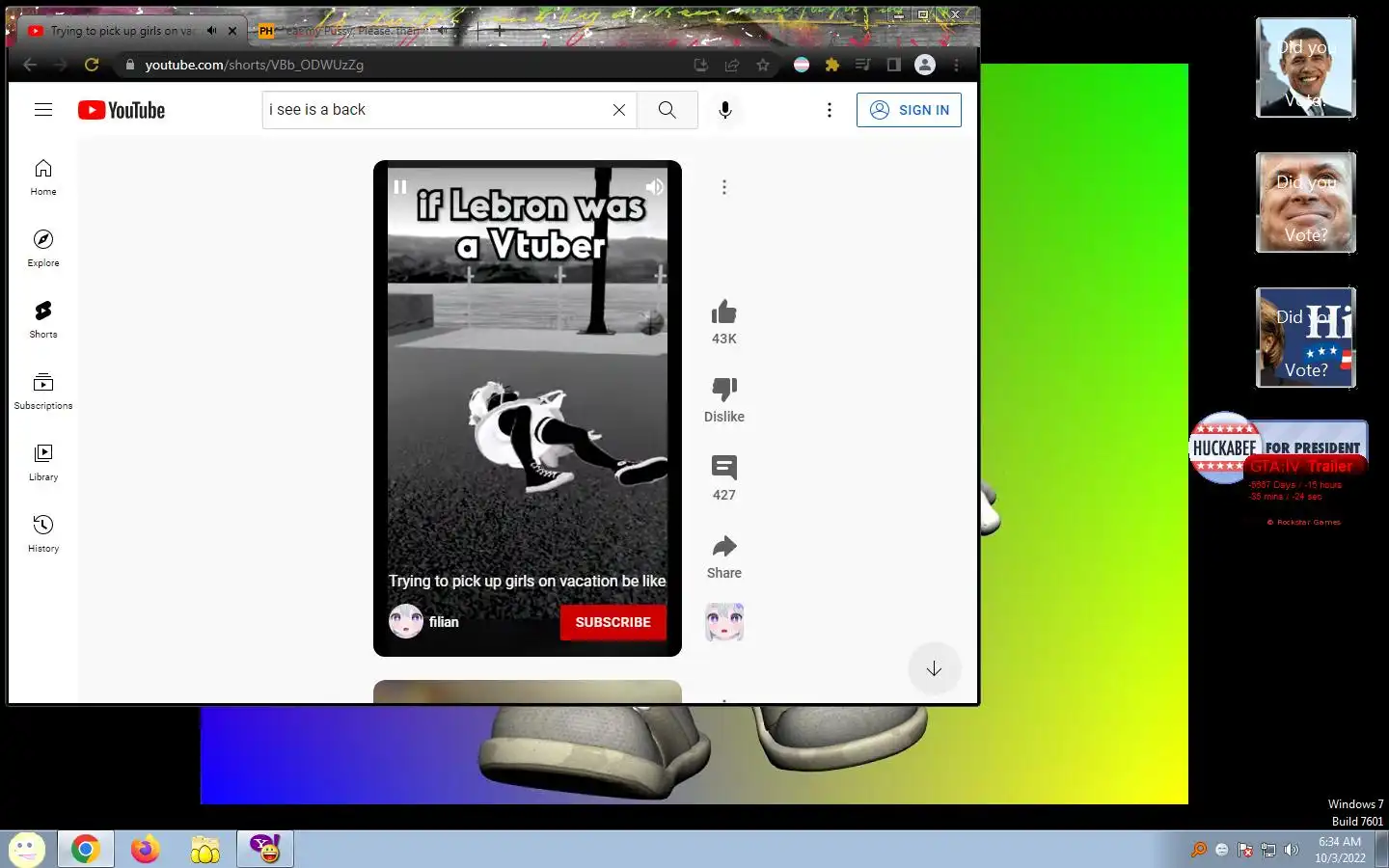Open Subscriptions in the YouTube sidebar

tap(43, 392)
